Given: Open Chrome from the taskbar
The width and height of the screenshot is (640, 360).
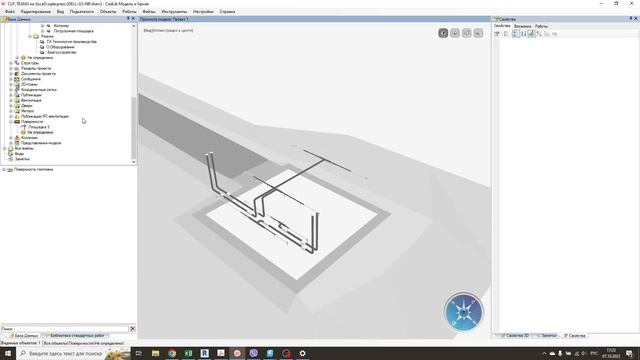Looking at the screenshot, I should click(x=172, y=353).
